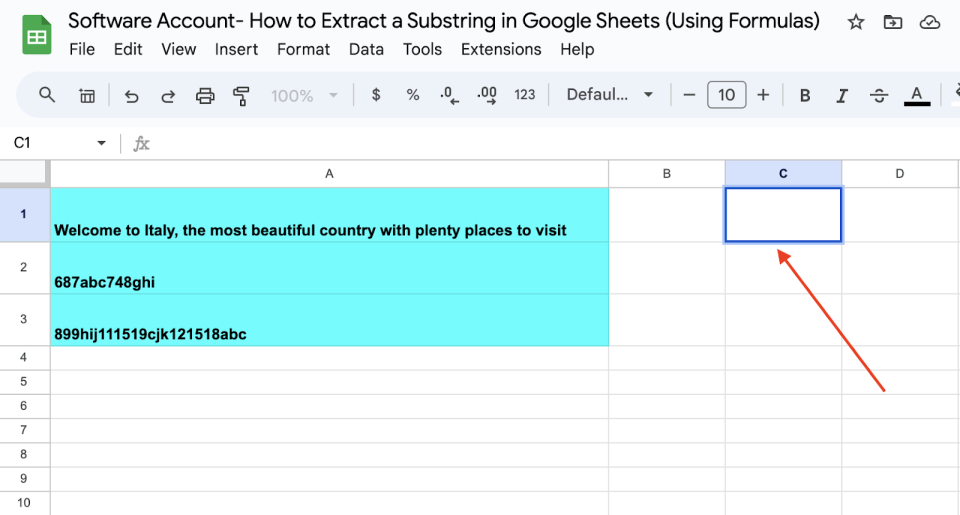Select row 1 header
The width and height of the screenshot is (960, 515).
[x=24, y=214]
